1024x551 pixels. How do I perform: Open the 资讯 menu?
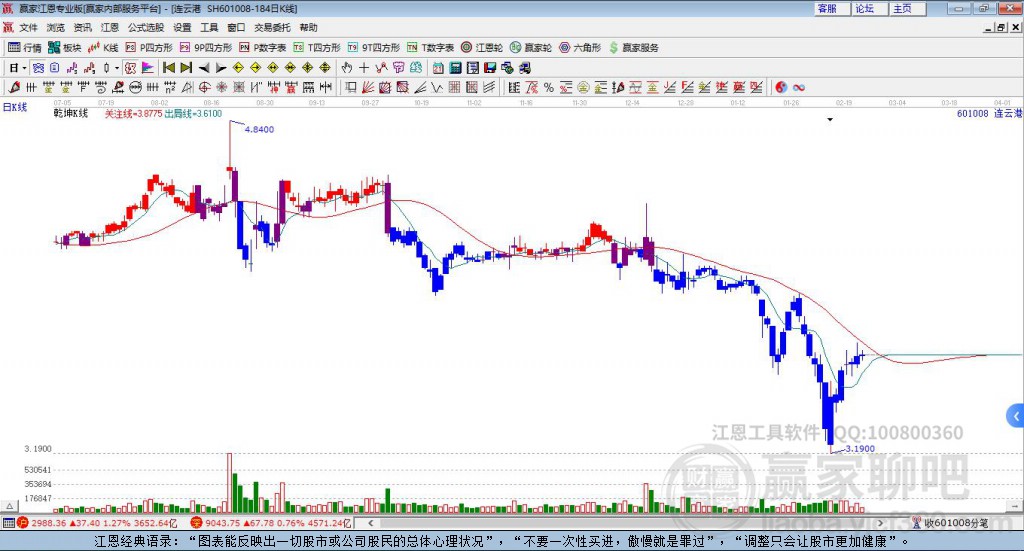tap(82, 27)
